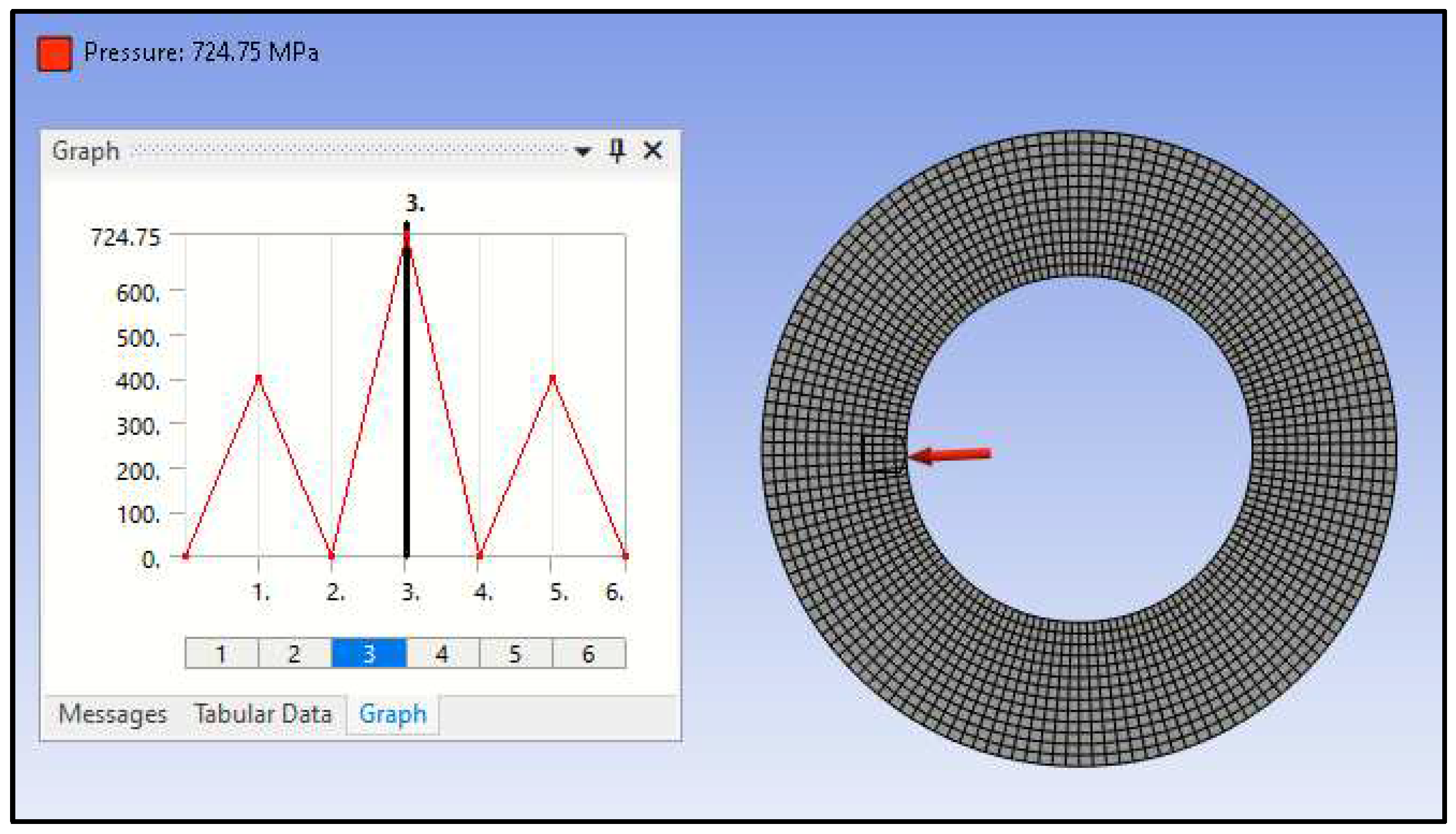Image resolution: width=1456 pixels, height=834 pixels.
Task: Close the Graph panel
Action: (652, 151)
